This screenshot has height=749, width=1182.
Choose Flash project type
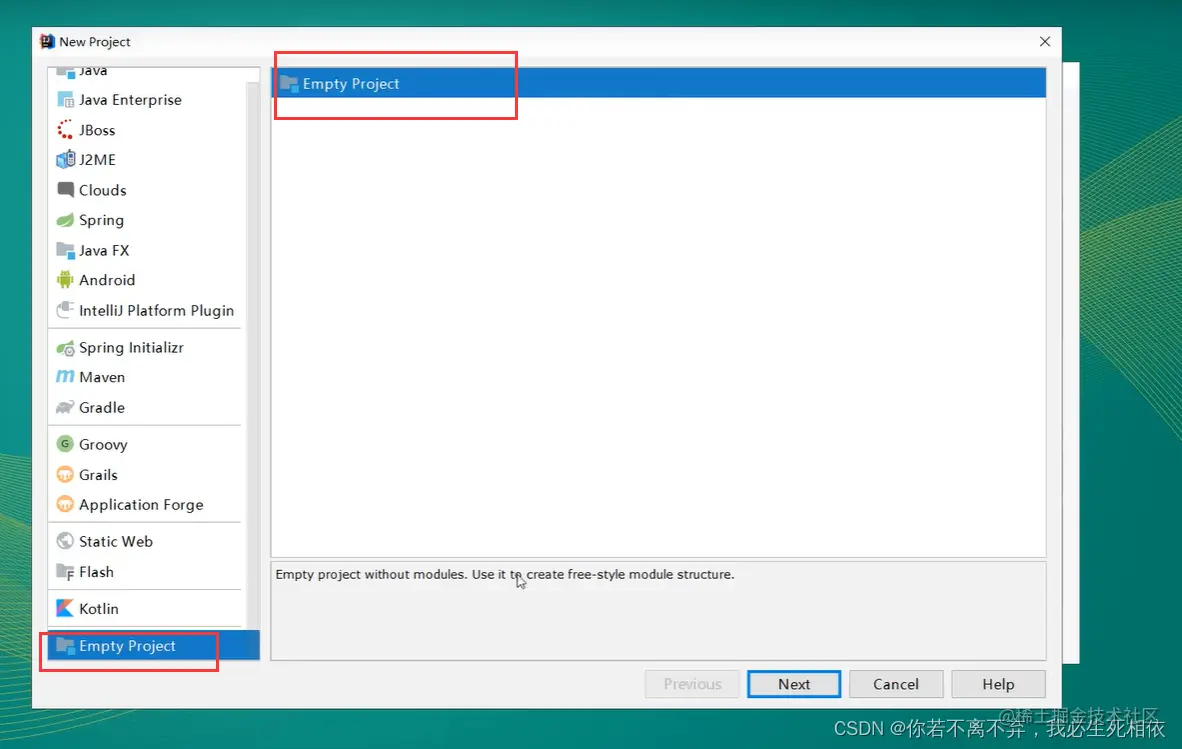pyautogui.click(x=145, y=572)
